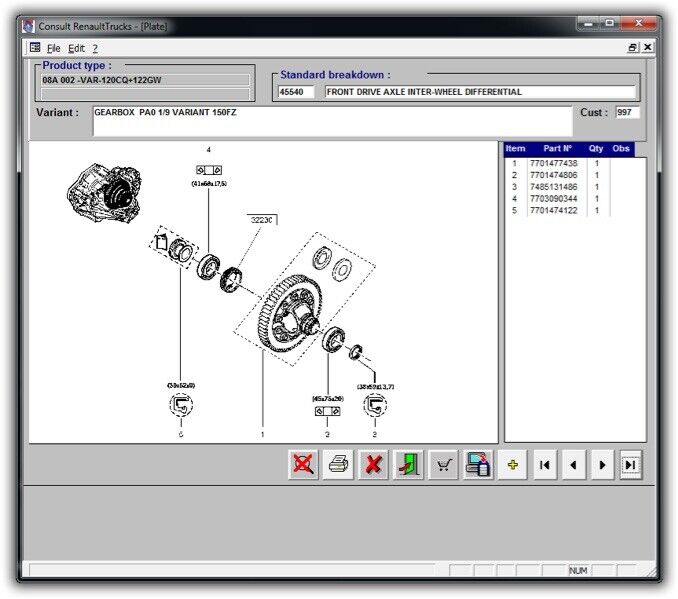Click the Cust field showing 997
This screenshot has height=599, width=678.
[627, 113]
